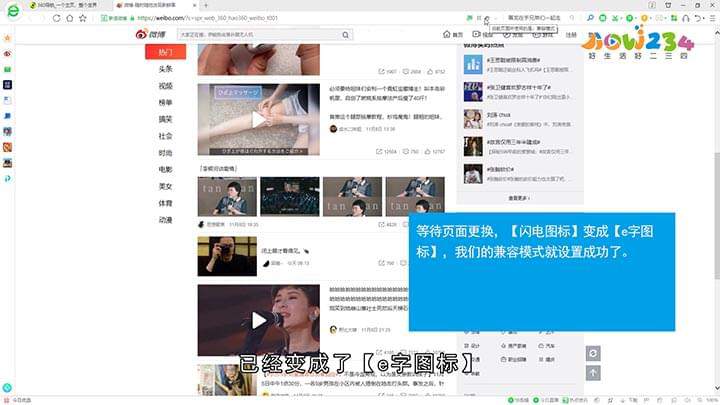Select the 动漫 category
The image size is (720, 405).
[x=165, y=220]
